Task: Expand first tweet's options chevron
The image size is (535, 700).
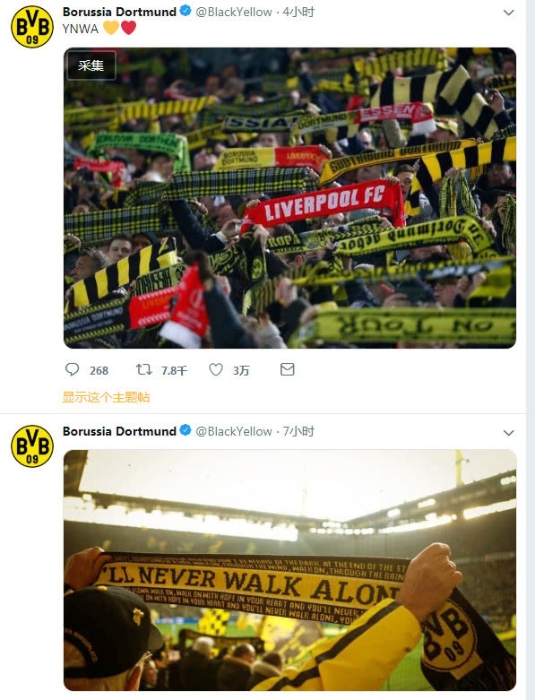Action: click(509, 12)
